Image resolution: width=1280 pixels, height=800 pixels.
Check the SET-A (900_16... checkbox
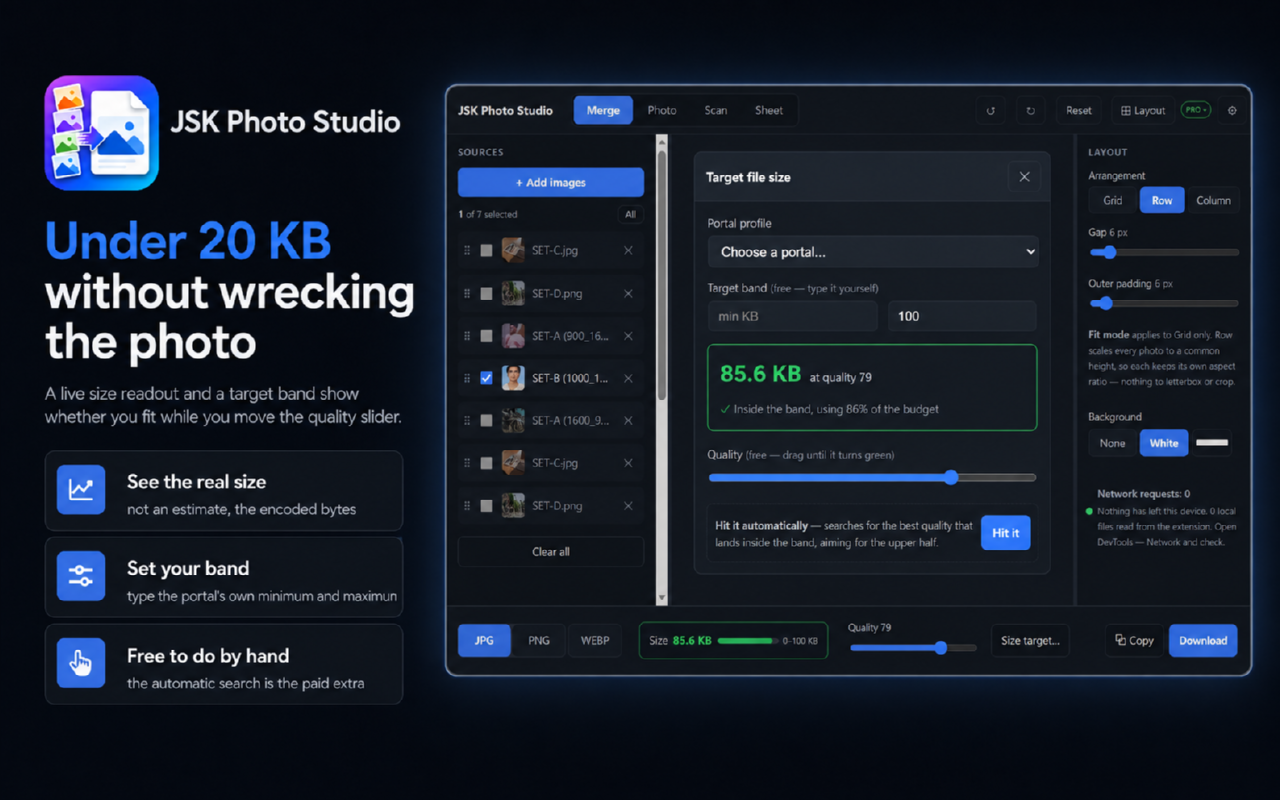(486, 336)
